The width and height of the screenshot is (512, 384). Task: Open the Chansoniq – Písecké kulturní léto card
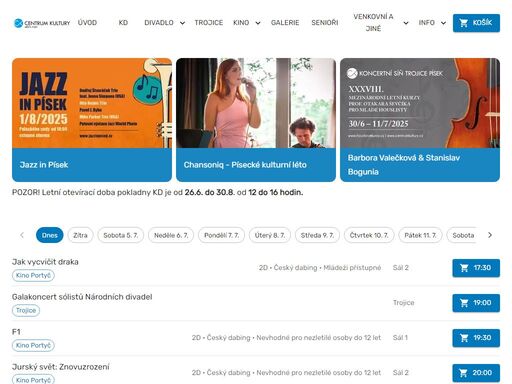[256, 120]
